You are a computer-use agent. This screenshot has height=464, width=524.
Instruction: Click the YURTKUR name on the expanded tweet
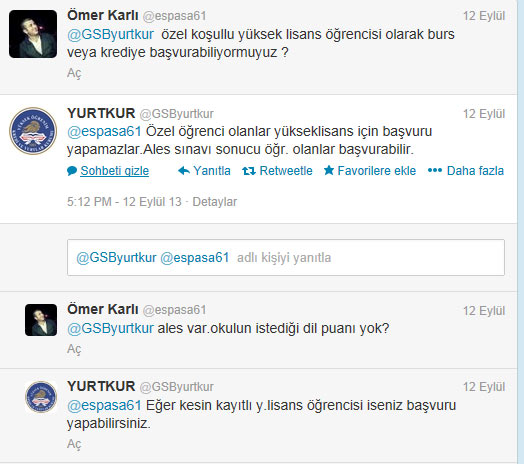[101, 113]
